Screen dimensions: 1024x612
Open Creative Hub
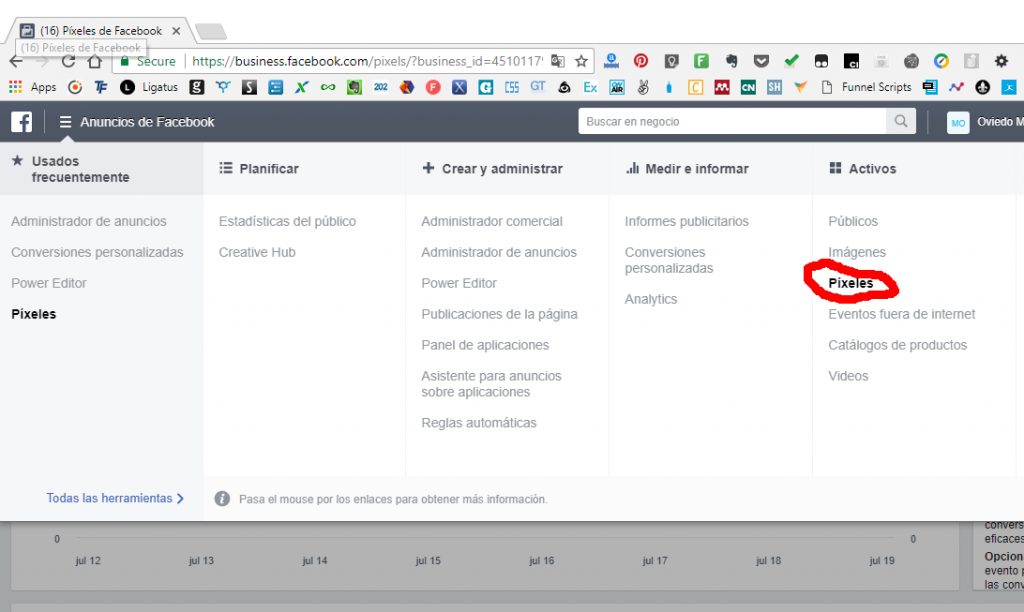click(257, 252)
